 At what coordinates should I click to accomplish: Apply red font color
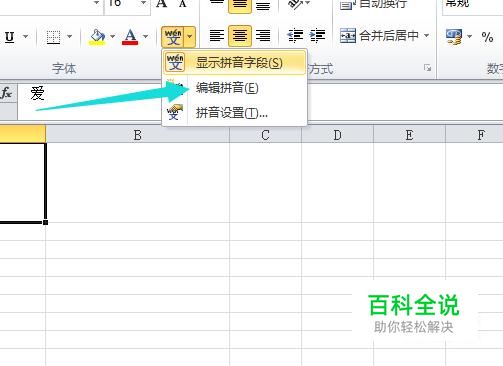pos(130,36)
